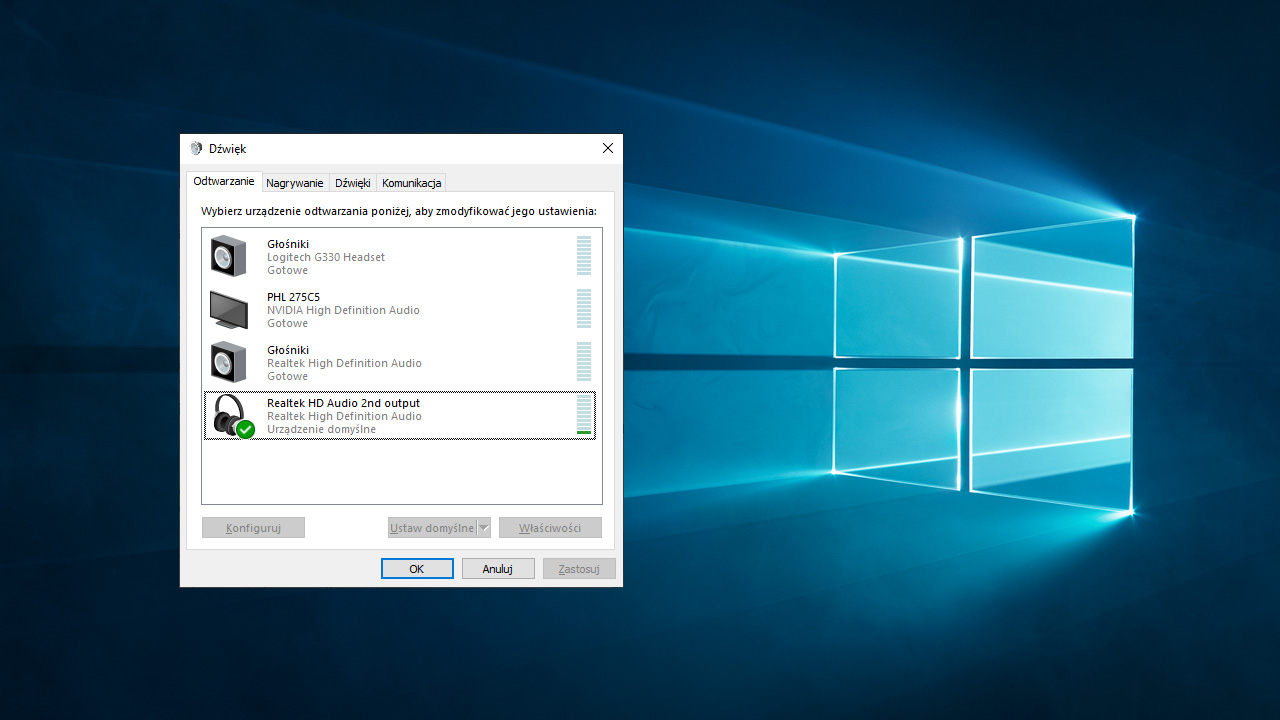Image resolution: width=1280 pixels, height=720 pixels.
Task: Click the Ustaw domyślne button
Action: (432, 528)
